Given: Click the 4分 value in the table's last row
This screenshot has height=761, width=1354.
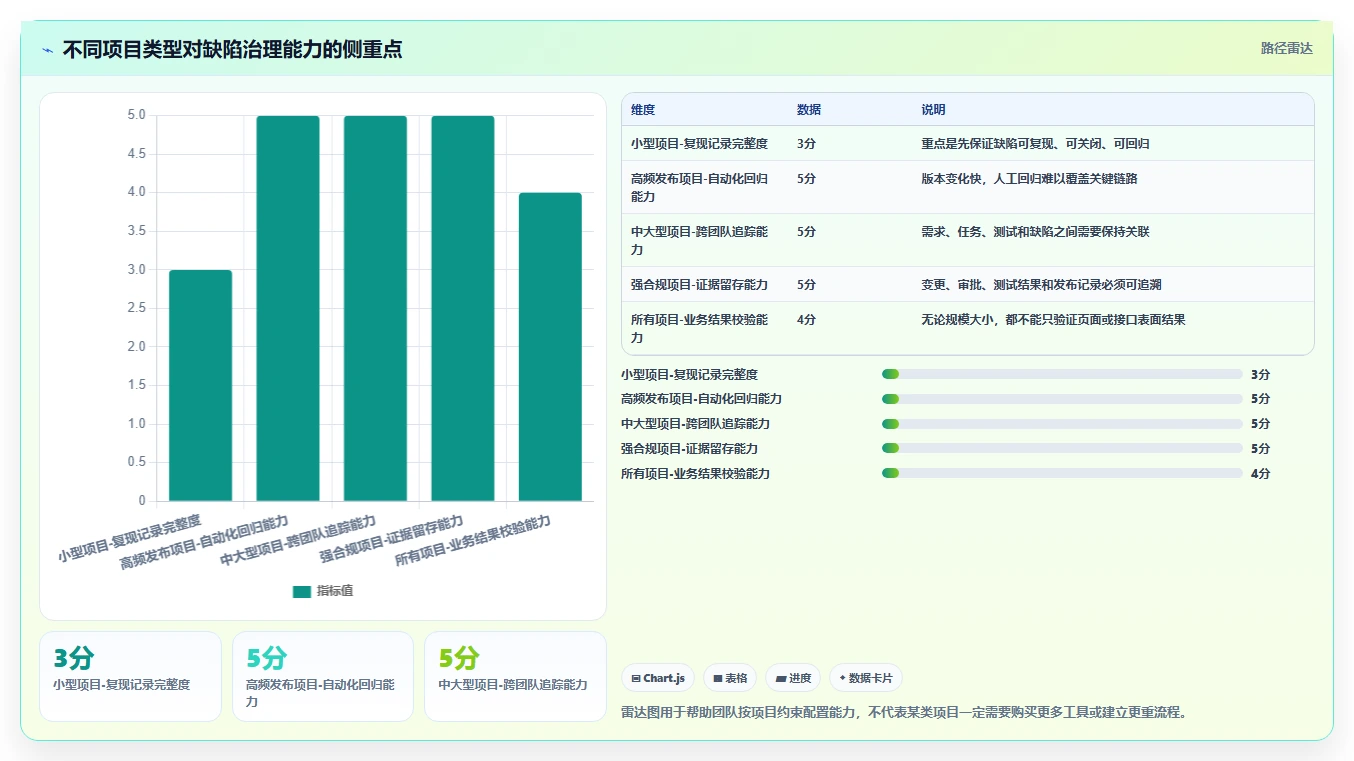Looking at the screenshot, I should (x=806, y=320).
